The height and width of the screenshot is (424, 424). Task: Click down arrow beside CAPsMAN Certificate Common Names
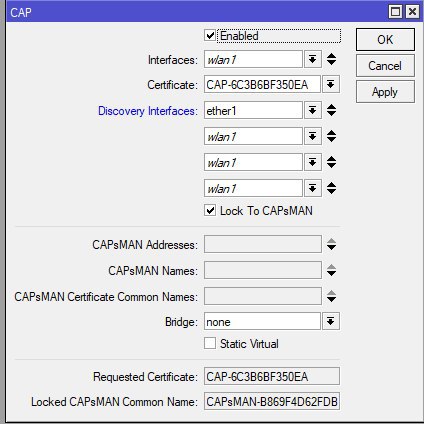click(x=331, y=299)
